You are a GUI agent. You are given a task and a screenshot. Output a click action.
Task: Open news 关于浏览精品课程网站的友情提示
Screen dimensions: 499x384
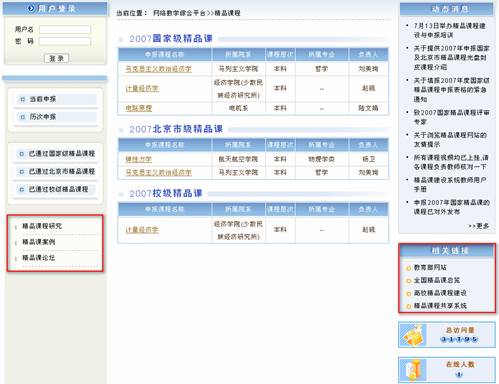pos(450,140)
